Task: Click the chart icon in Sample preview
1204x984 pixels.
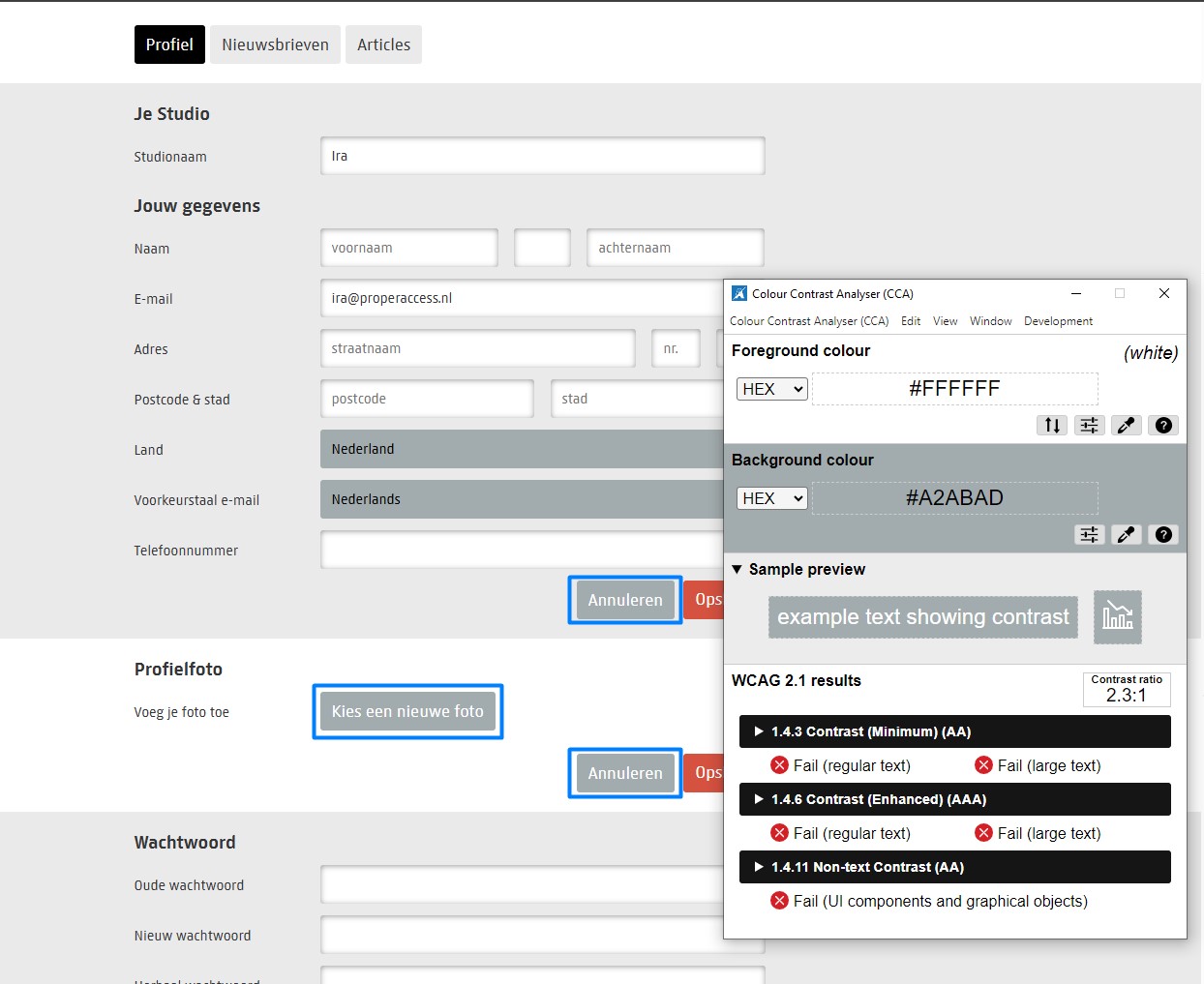Action: (1117, 617)
